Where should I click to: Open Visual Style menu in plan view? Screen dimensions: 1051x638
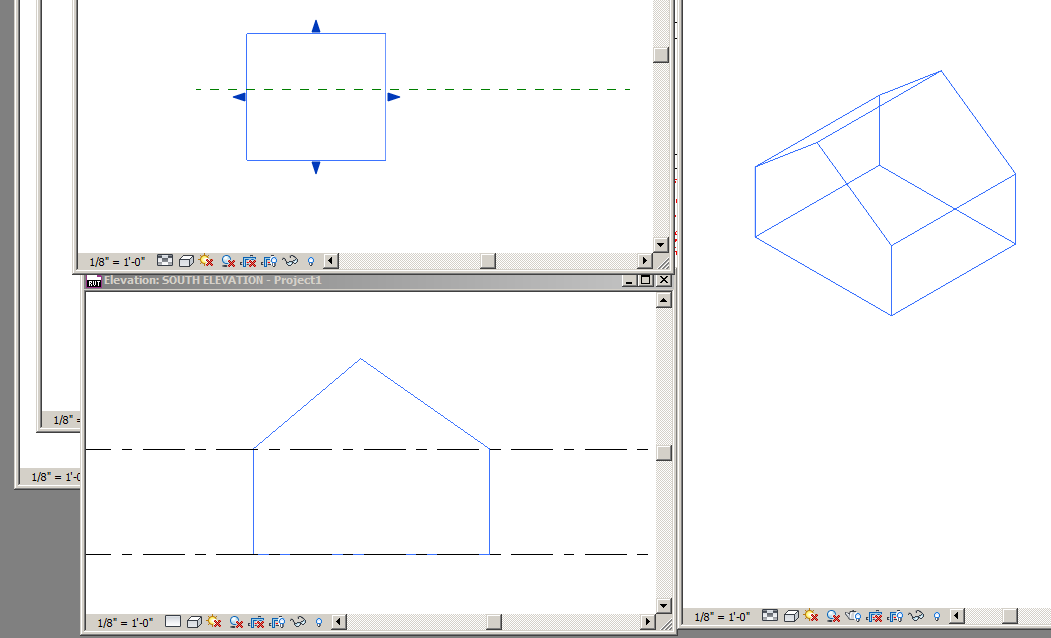coord(186,261)
